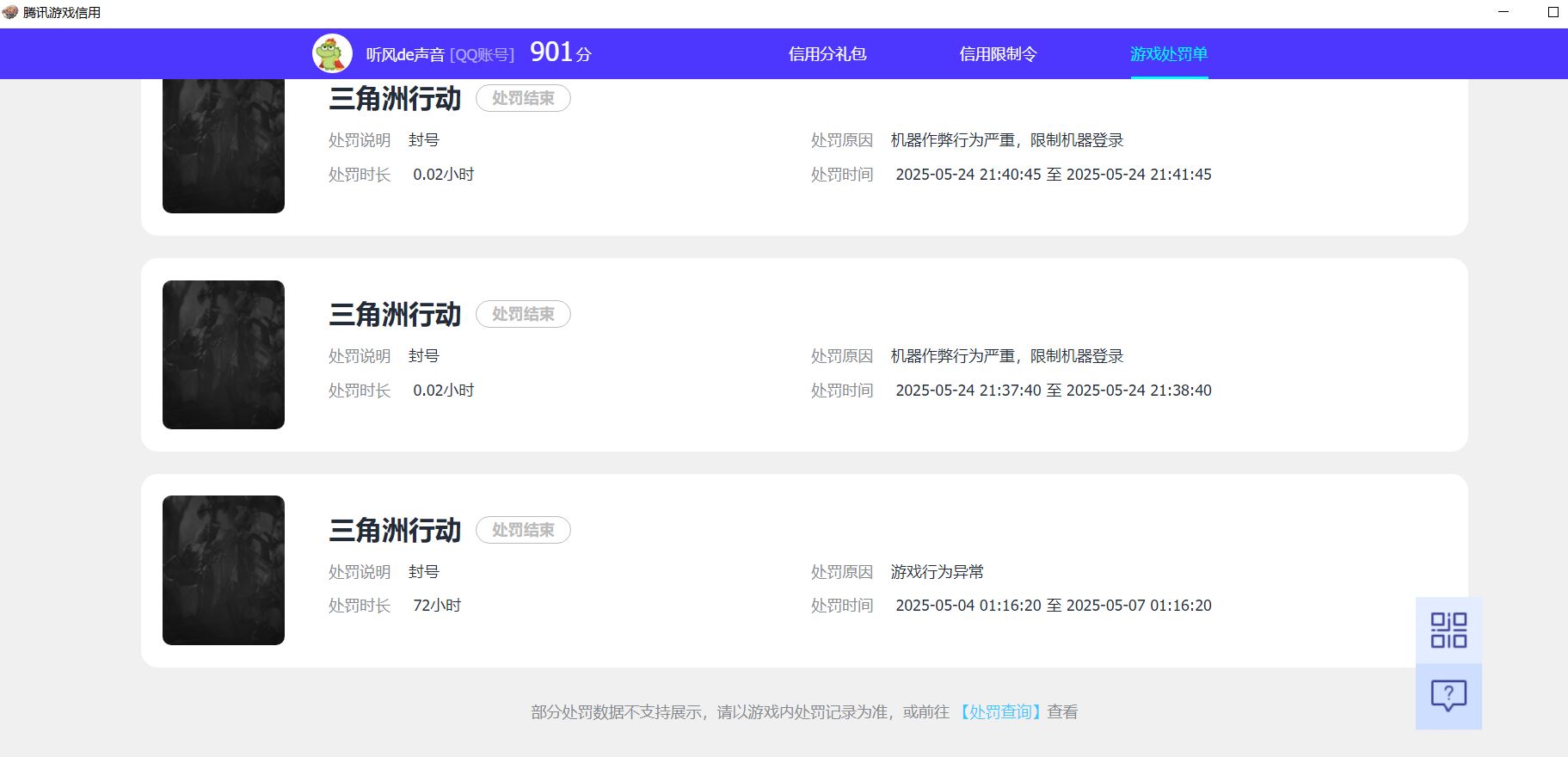The image size is (1568, 757).
Task: Follow the 【处罚查询】 link
Action: [1000, 712]
